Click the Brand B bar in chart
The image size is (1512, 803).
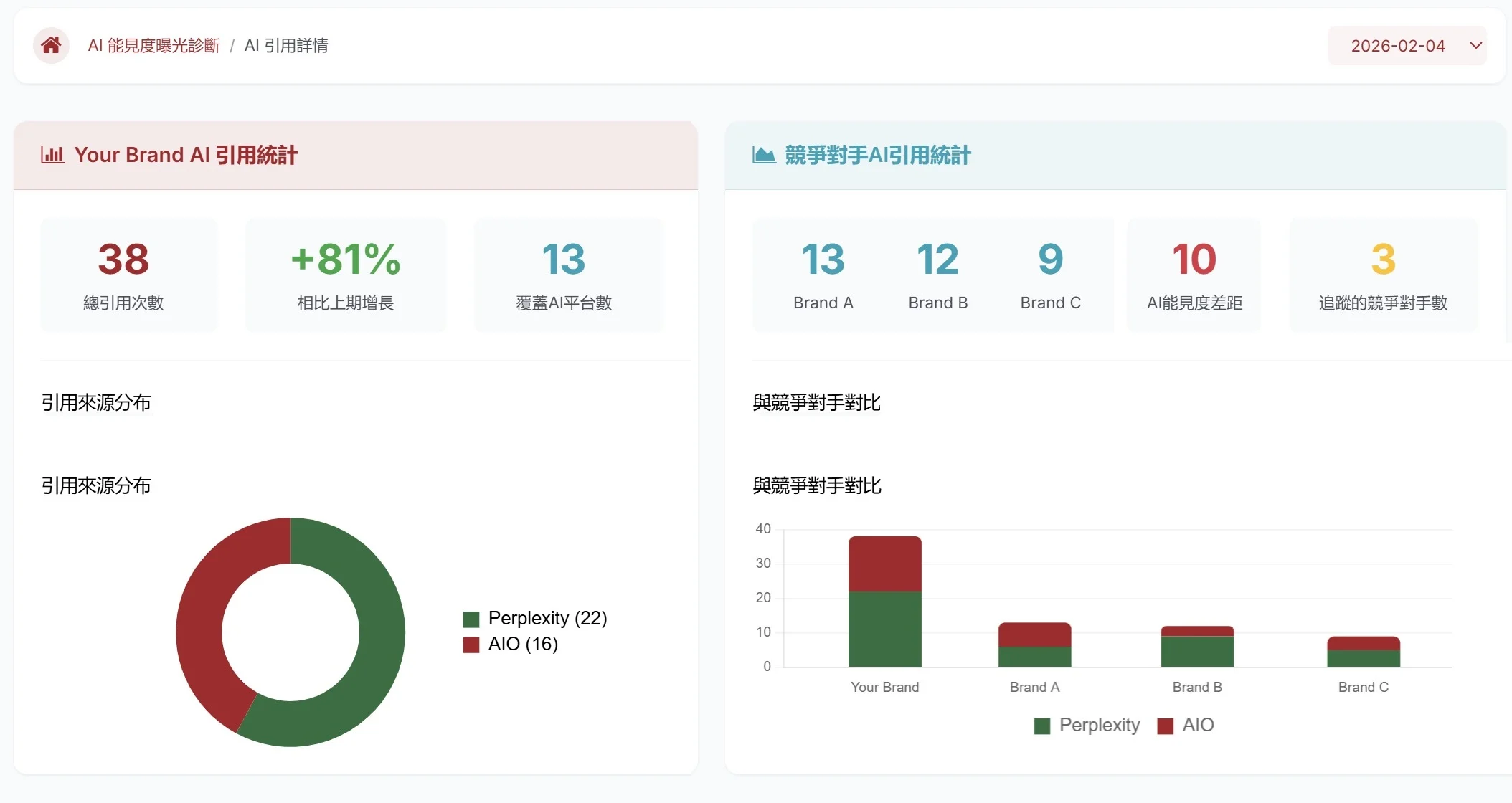(1197, 649)
